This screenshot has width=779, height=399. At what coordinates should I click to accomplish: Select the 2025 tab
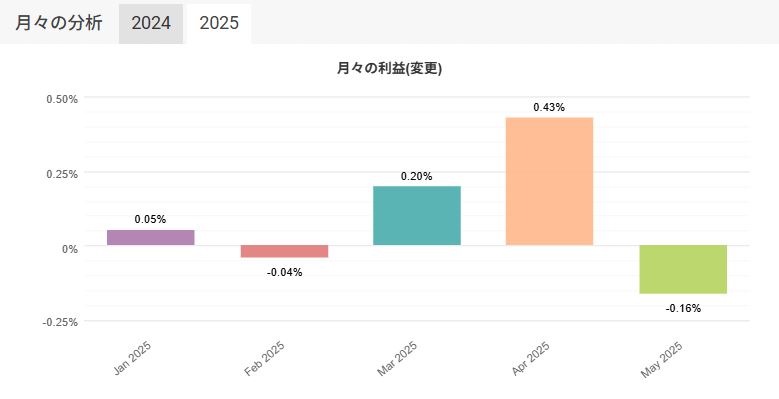(219, 23)
